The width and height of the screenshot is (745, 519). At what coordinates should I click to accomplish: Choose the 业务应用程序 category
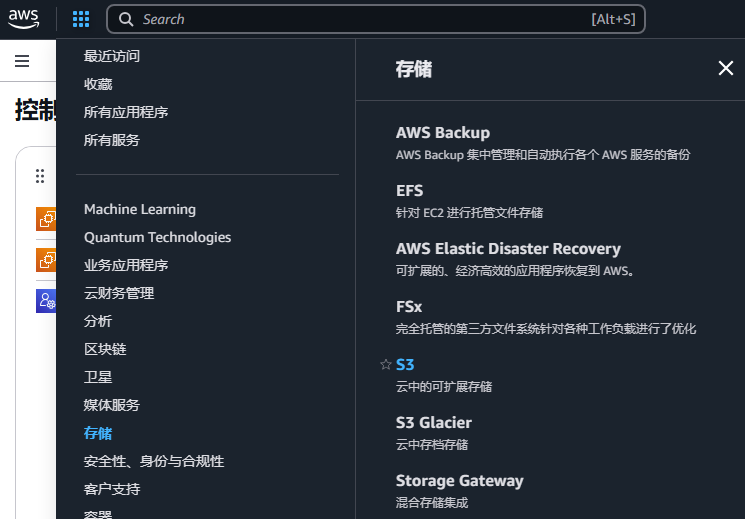click(126, 265)
